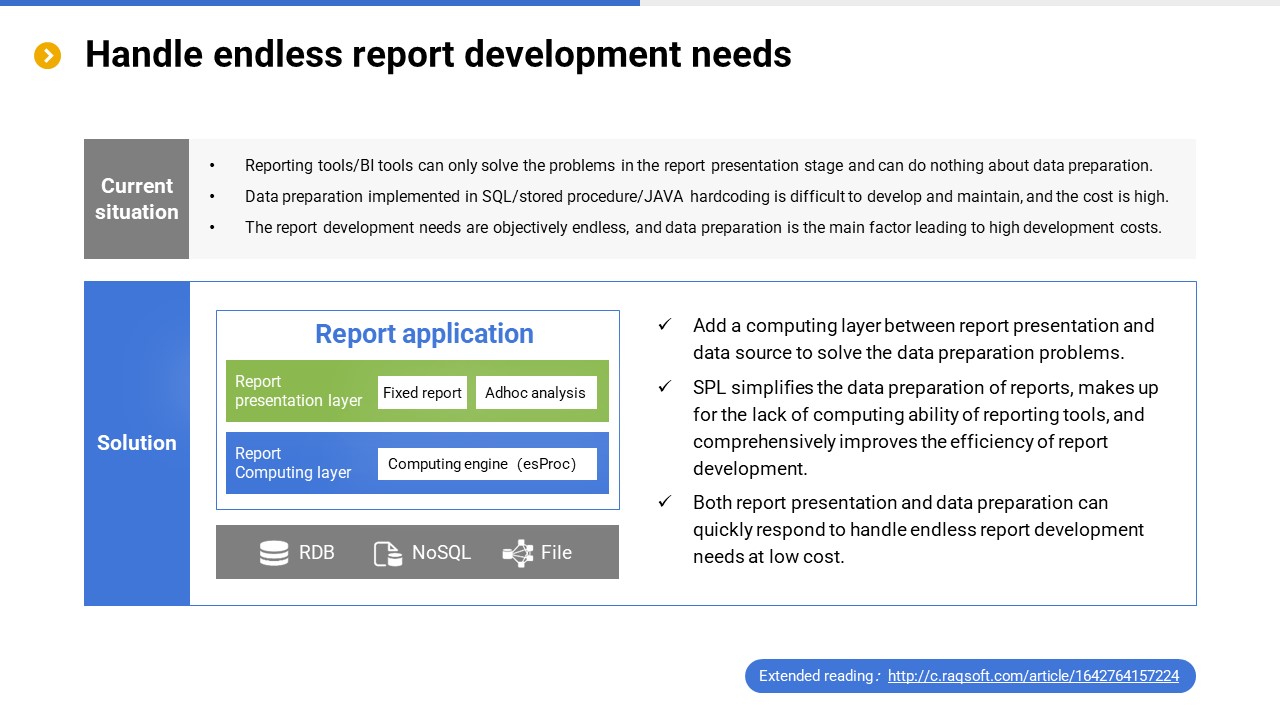Click the 'Report application' heading
The image size is (1280, 720).
point(424,334)
